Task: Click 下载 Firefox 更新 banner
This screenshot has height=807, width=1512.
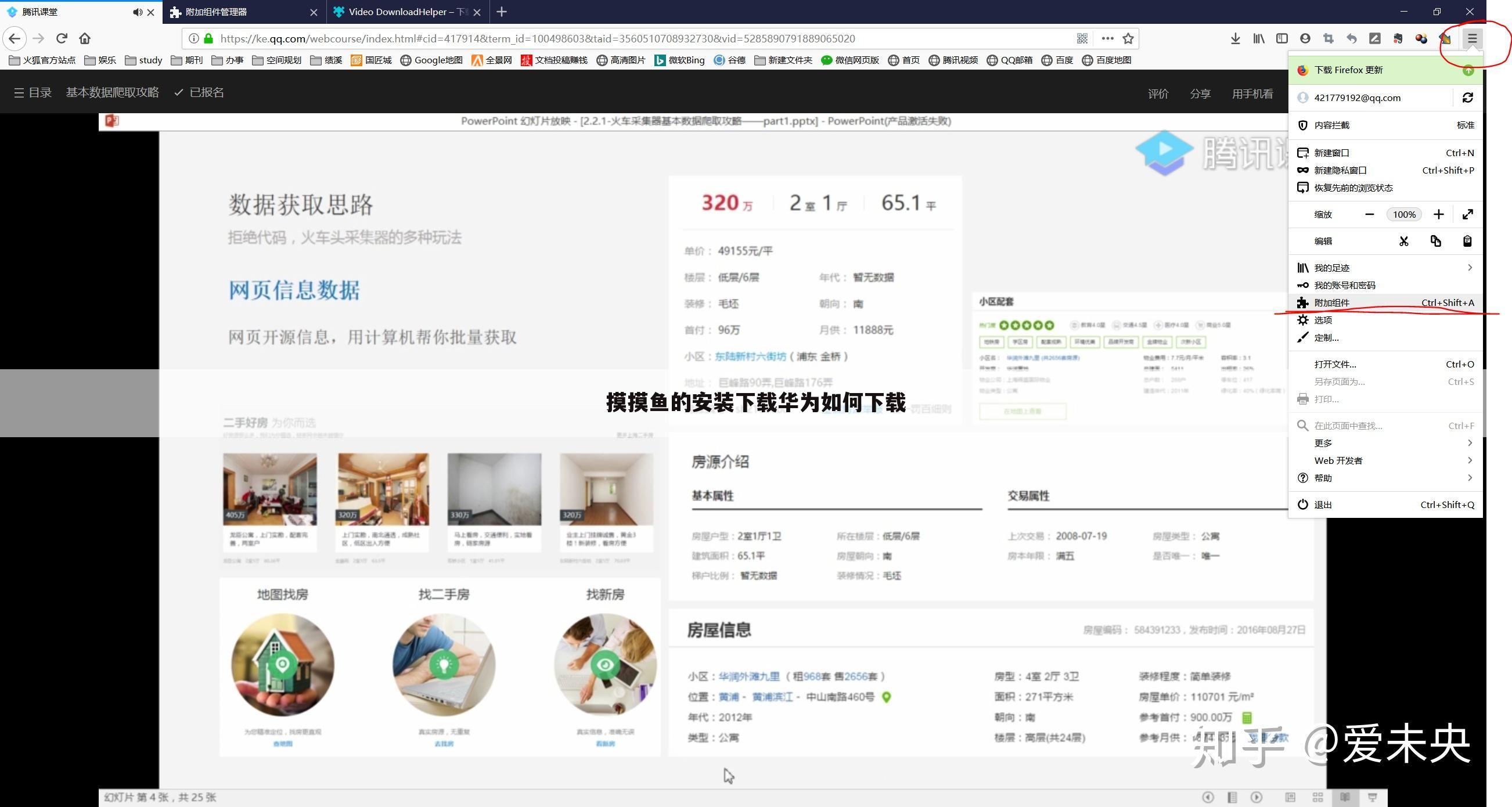Action: tap(1385, 70)
